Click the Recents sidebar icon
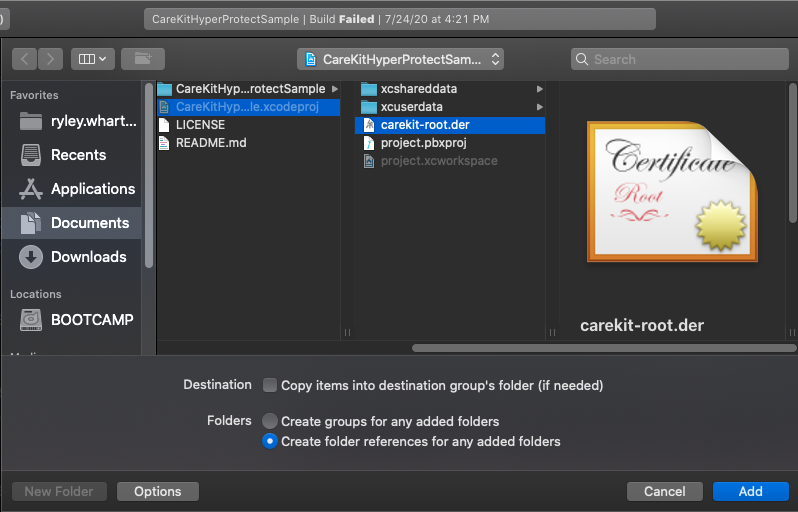 tap(31, 155)
